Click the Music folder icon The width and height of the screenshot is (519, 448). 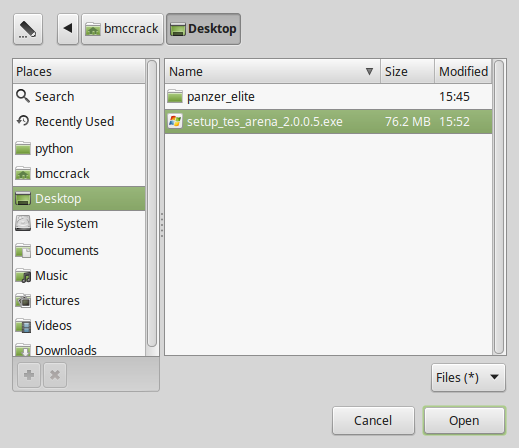23,276
